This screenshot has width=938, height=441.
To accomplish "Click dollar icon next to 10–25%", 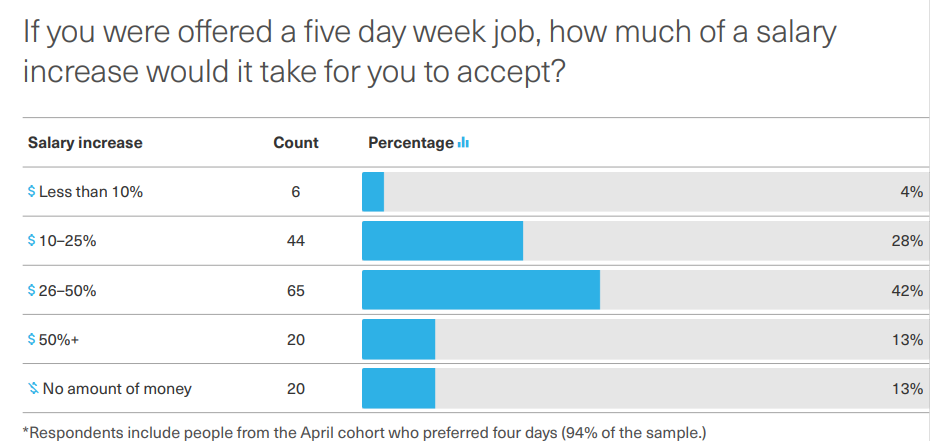I will 32,241.
